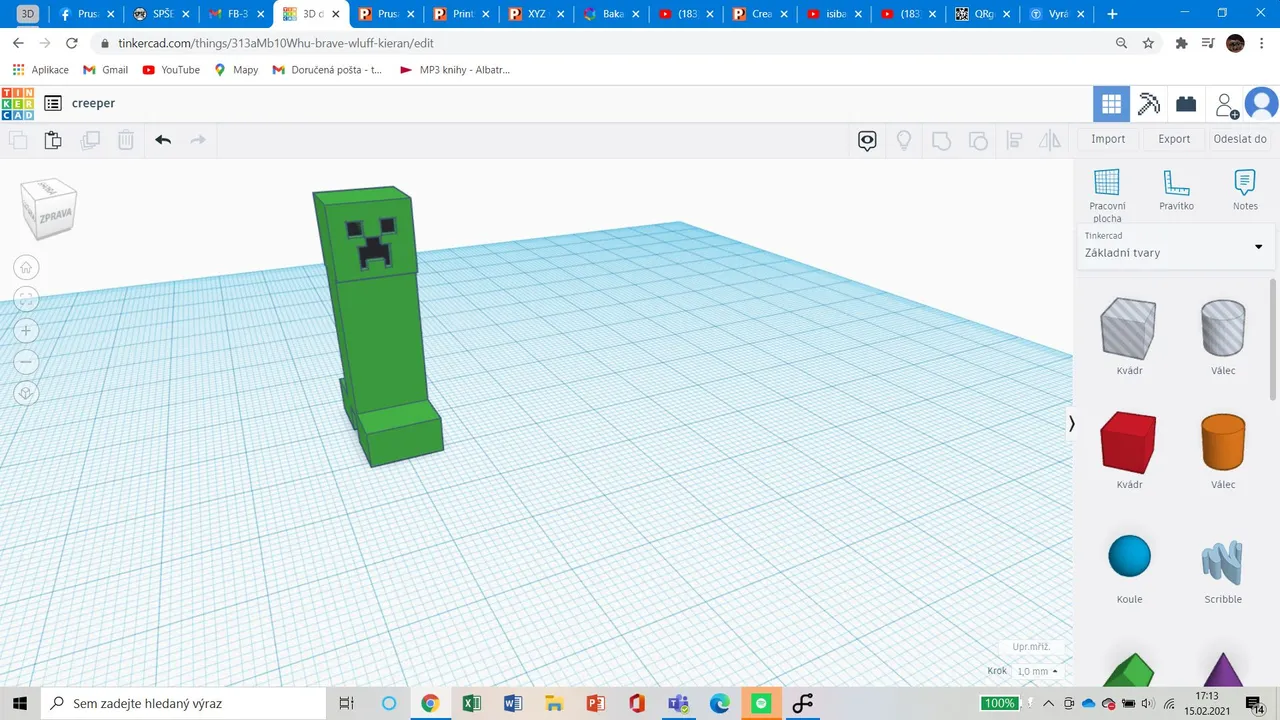Undo the last action
Viewport: 1280px width, 720px height.
tap(163, 140)
